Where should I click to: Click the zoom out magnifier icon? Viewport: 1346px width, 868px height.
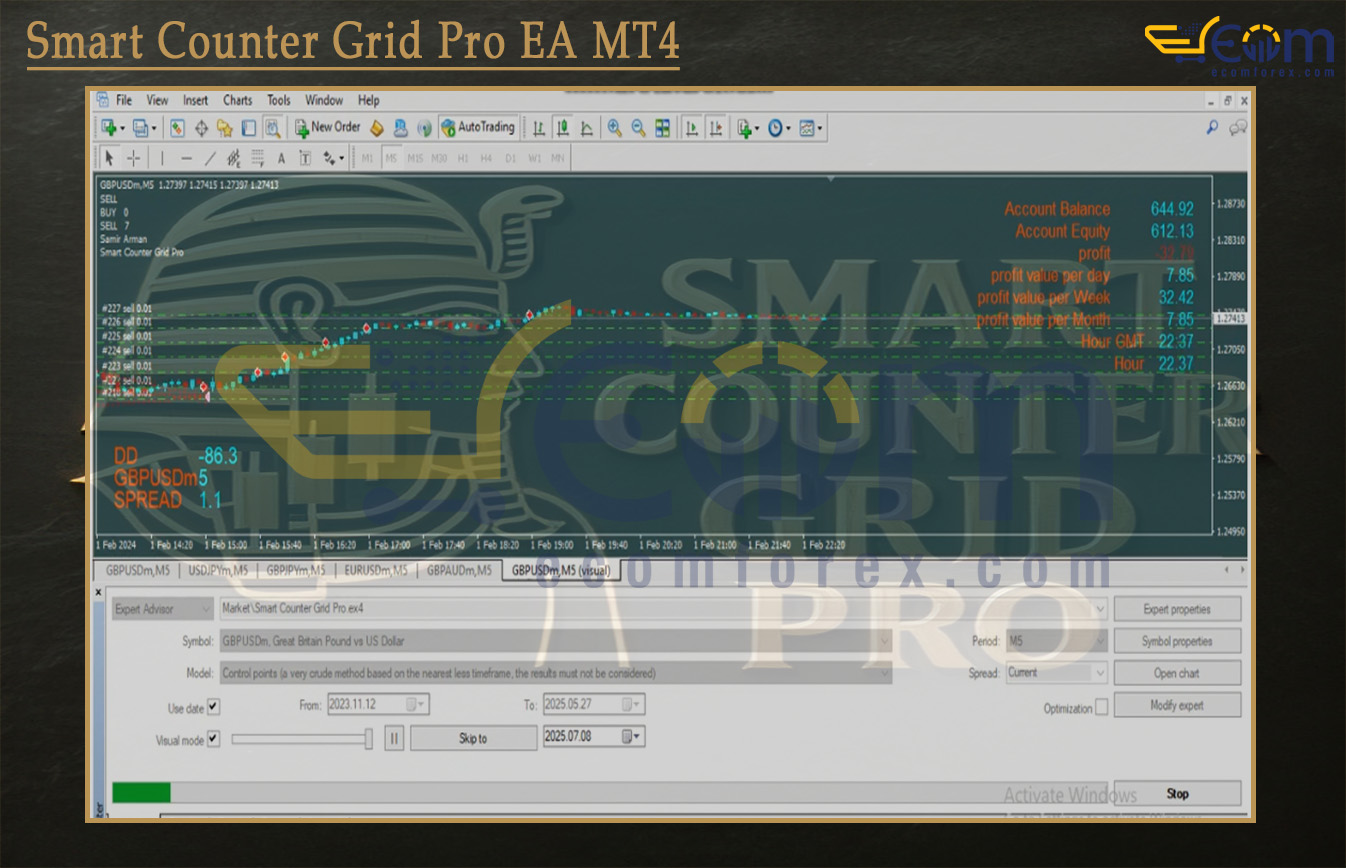(x=638, y=128)
